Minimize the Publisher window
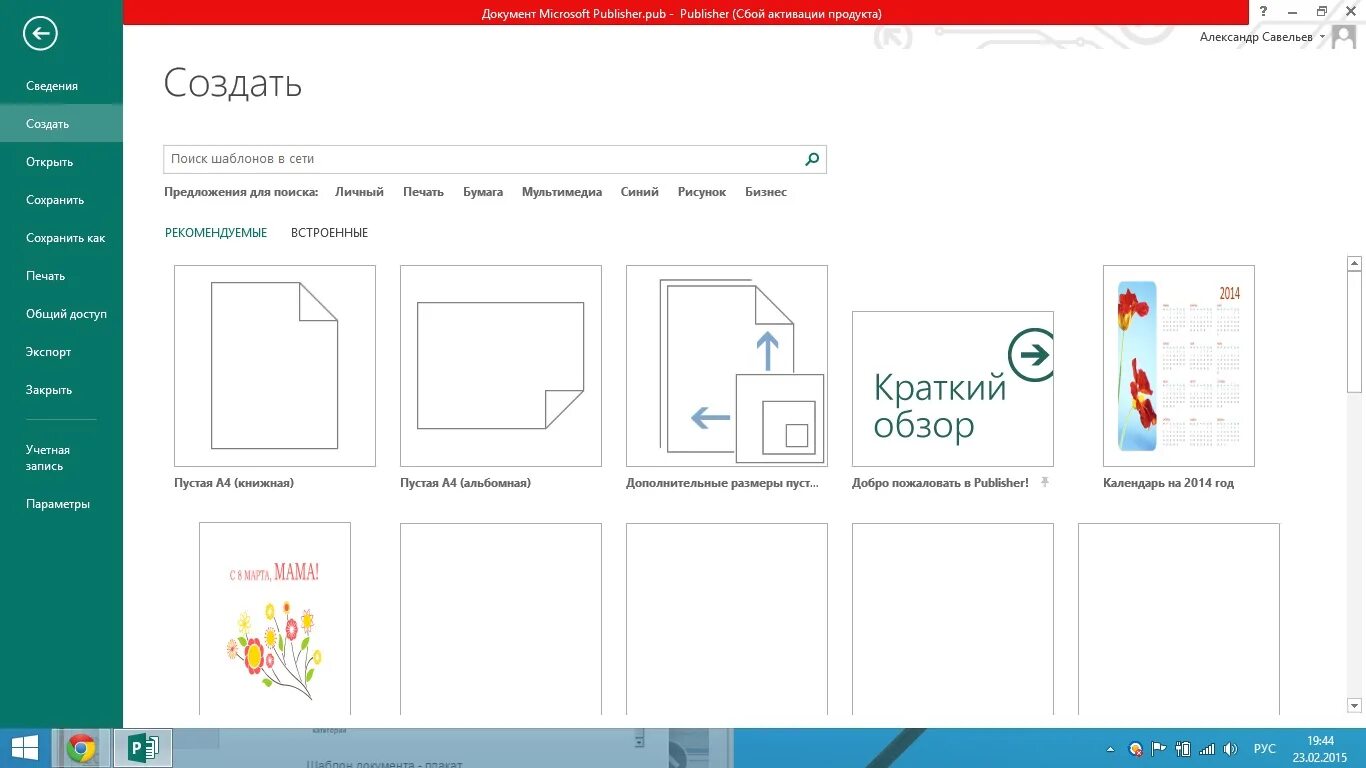The width and height of the screenshot is (1366, 768). 1293,11
